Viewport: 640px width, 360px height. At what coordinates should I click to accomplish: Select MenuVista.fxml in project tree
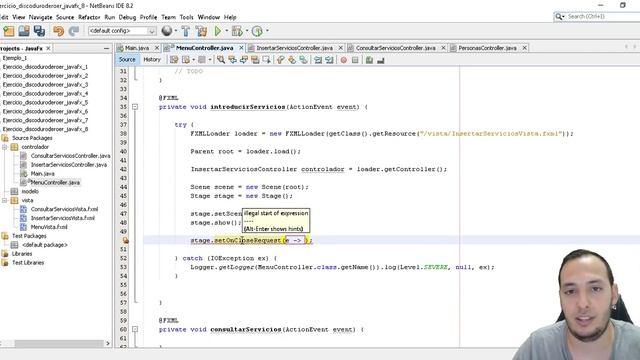[x=49, y=227]
